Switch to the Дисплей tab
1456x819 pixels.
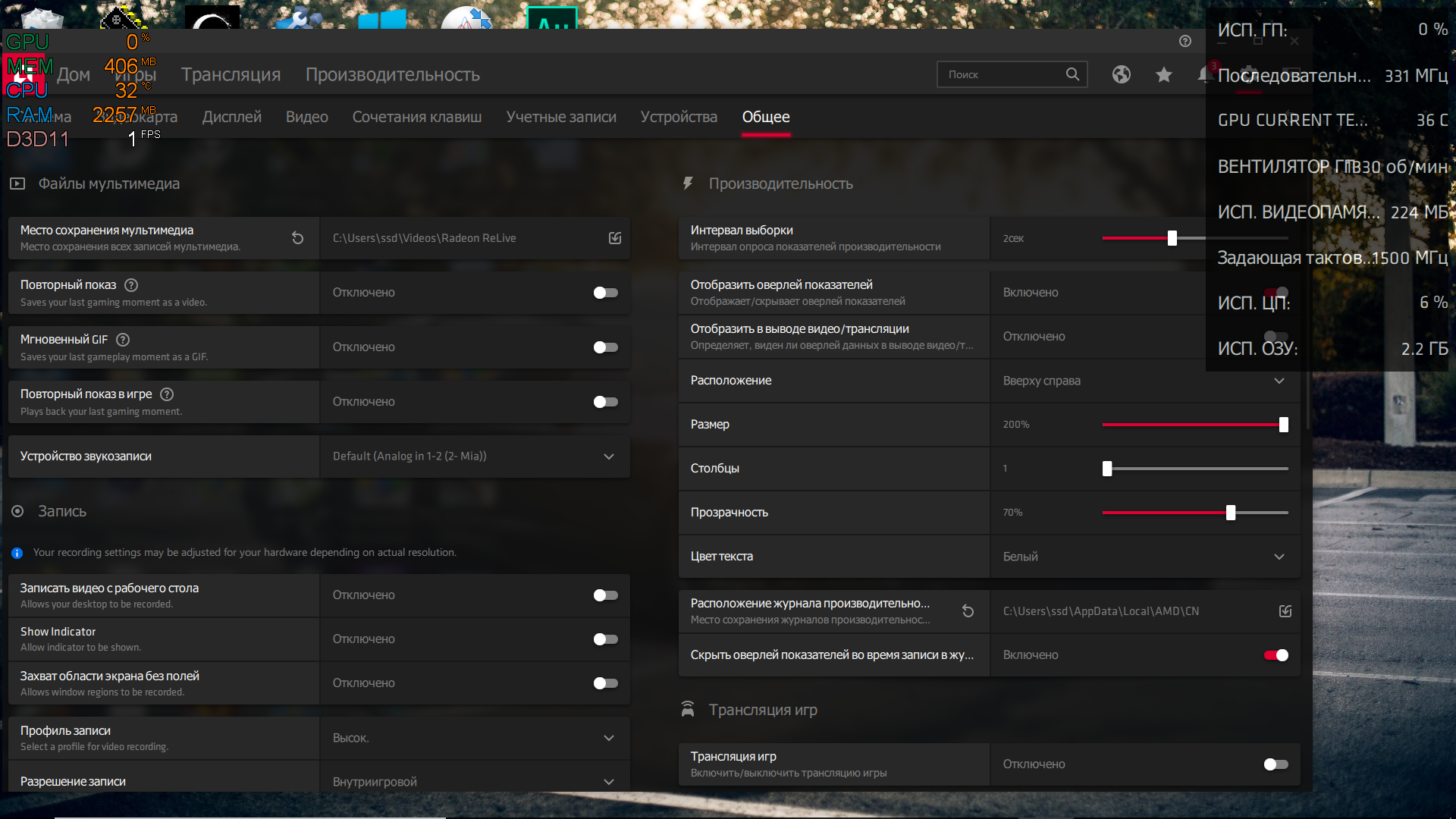click(231, 117)
